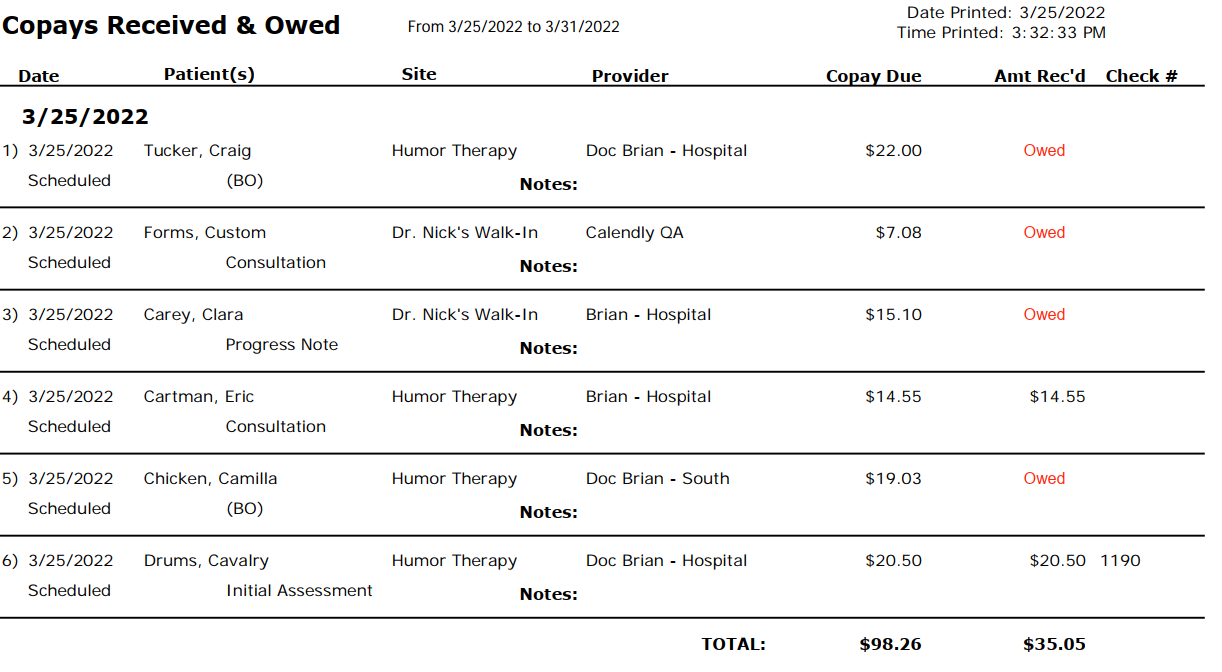The image size is (1222, 672).
Task: Select patient Chicken, Camilla
Action: coord(210,479)
